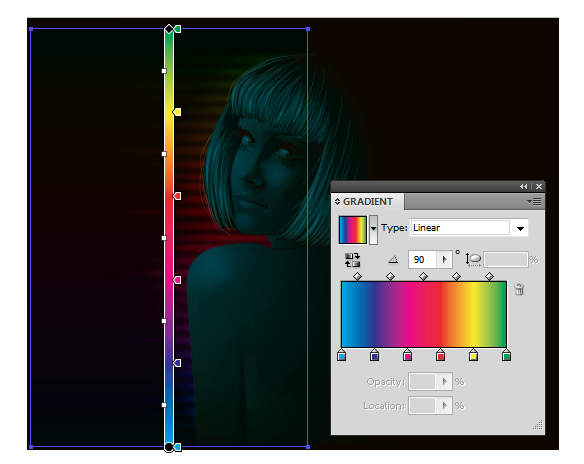Click the Reverse Gradient icon

[352, 260]
